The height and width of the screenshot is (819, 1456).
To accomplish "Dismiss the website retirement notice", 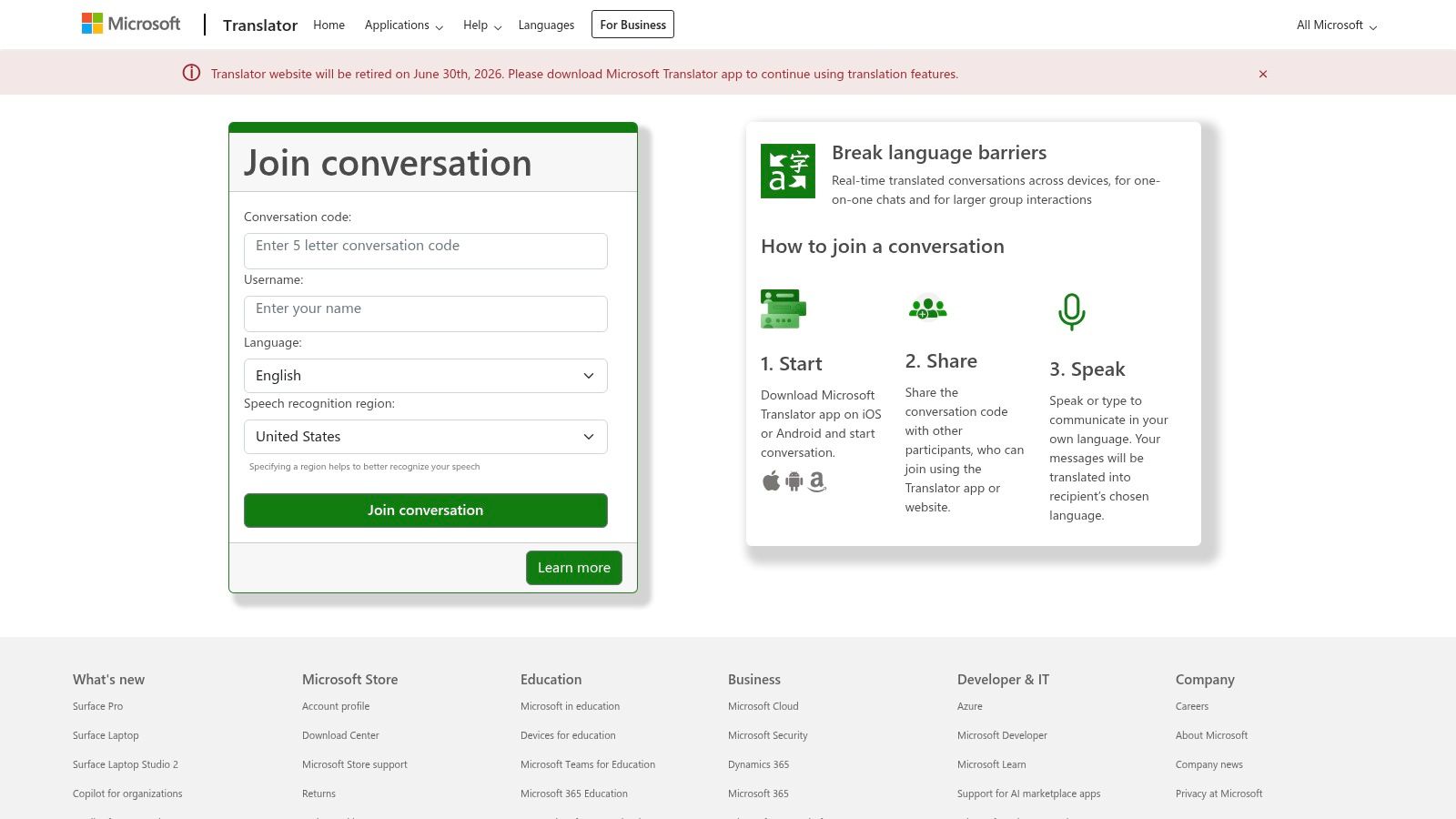I will click(1263, 74).
